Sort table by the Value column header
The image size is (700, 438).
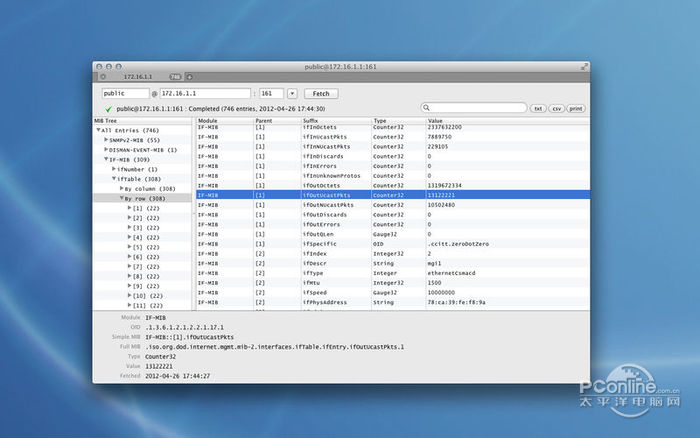tap(436, 120)
